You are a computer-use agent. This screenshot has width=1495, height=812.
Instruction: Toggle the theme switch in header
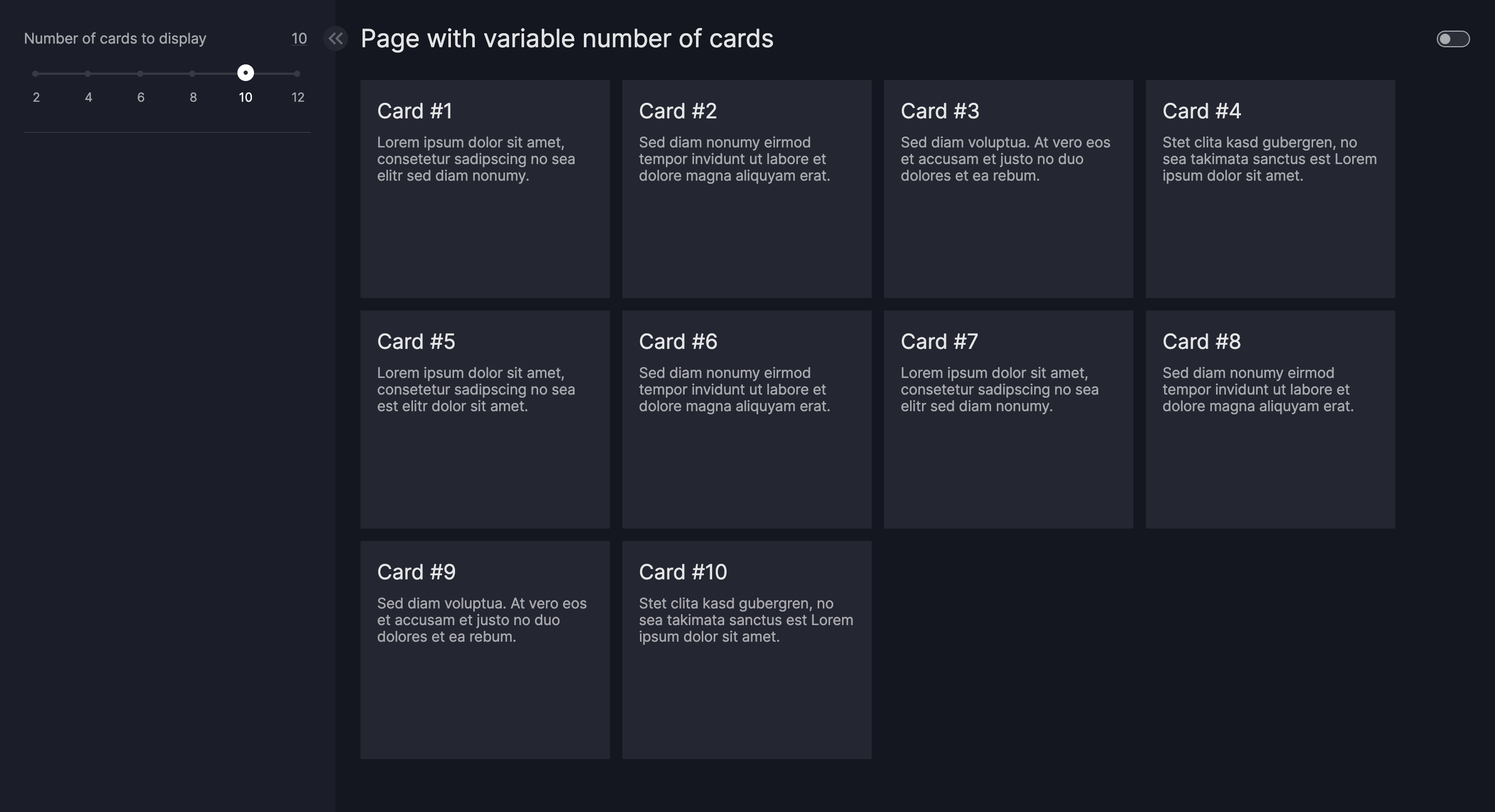click(x=1452, y=39)
